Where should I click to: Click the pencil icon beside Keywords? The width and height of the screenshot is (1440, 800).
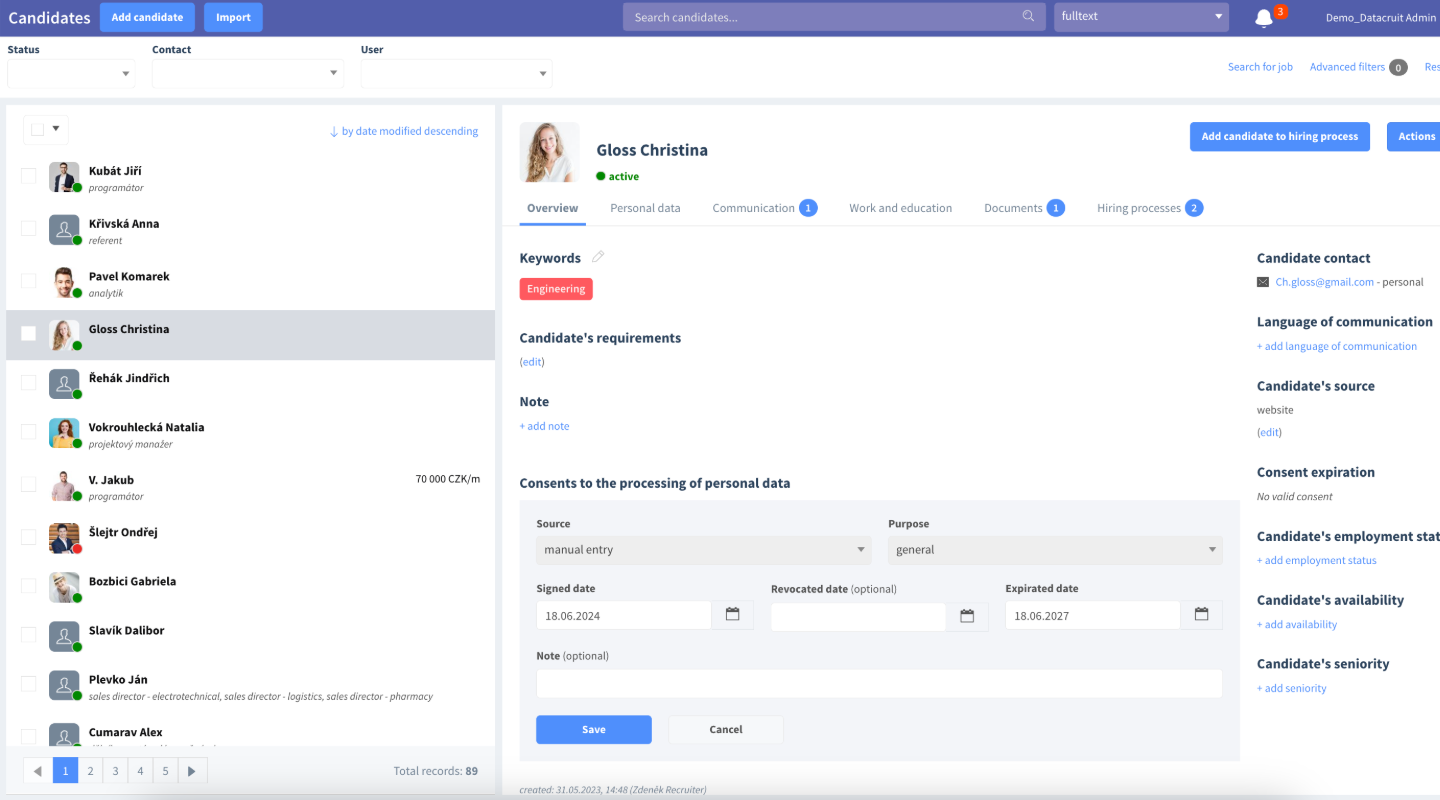coord(598,257)
